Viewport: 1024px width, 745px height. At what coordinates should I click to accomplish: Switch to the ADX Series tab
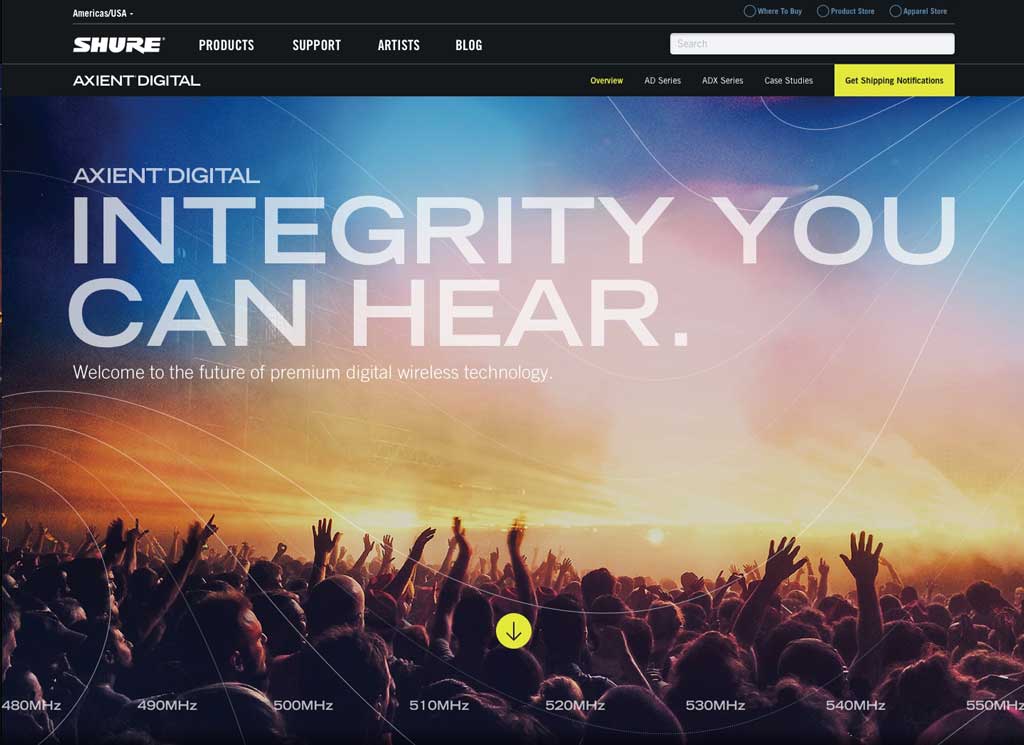pos(722,80)
